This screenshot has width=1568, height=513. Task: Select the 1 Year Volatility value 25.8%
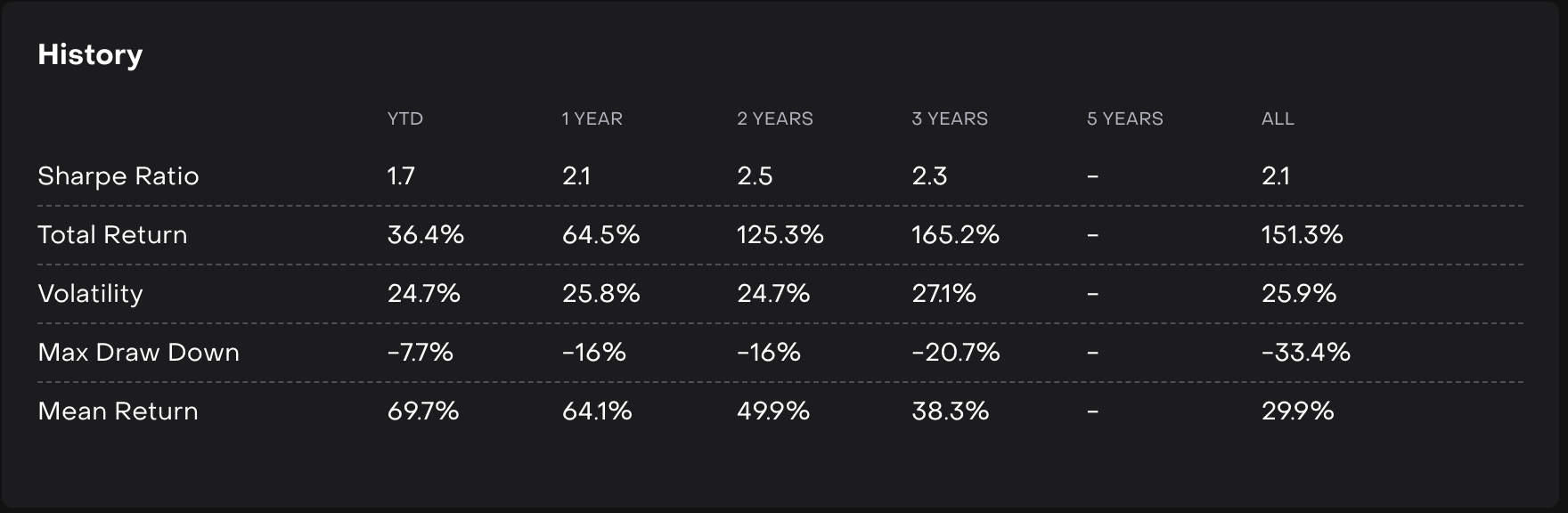[x=600, y=293]
